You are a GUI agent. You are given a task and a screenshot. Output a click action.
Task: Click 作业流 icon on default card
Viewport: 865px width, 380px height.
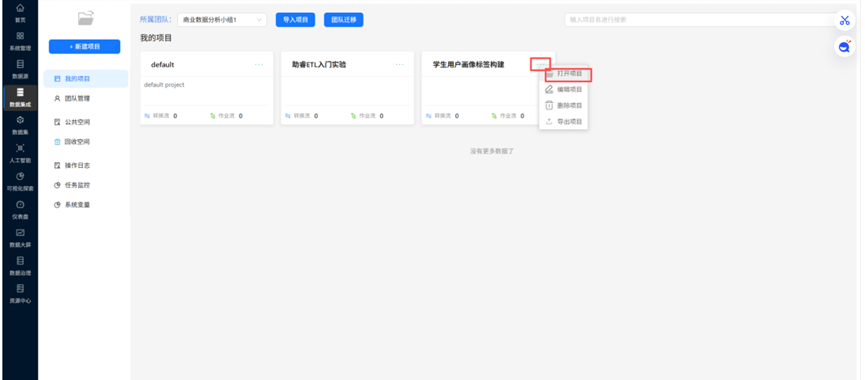[213, 116]
